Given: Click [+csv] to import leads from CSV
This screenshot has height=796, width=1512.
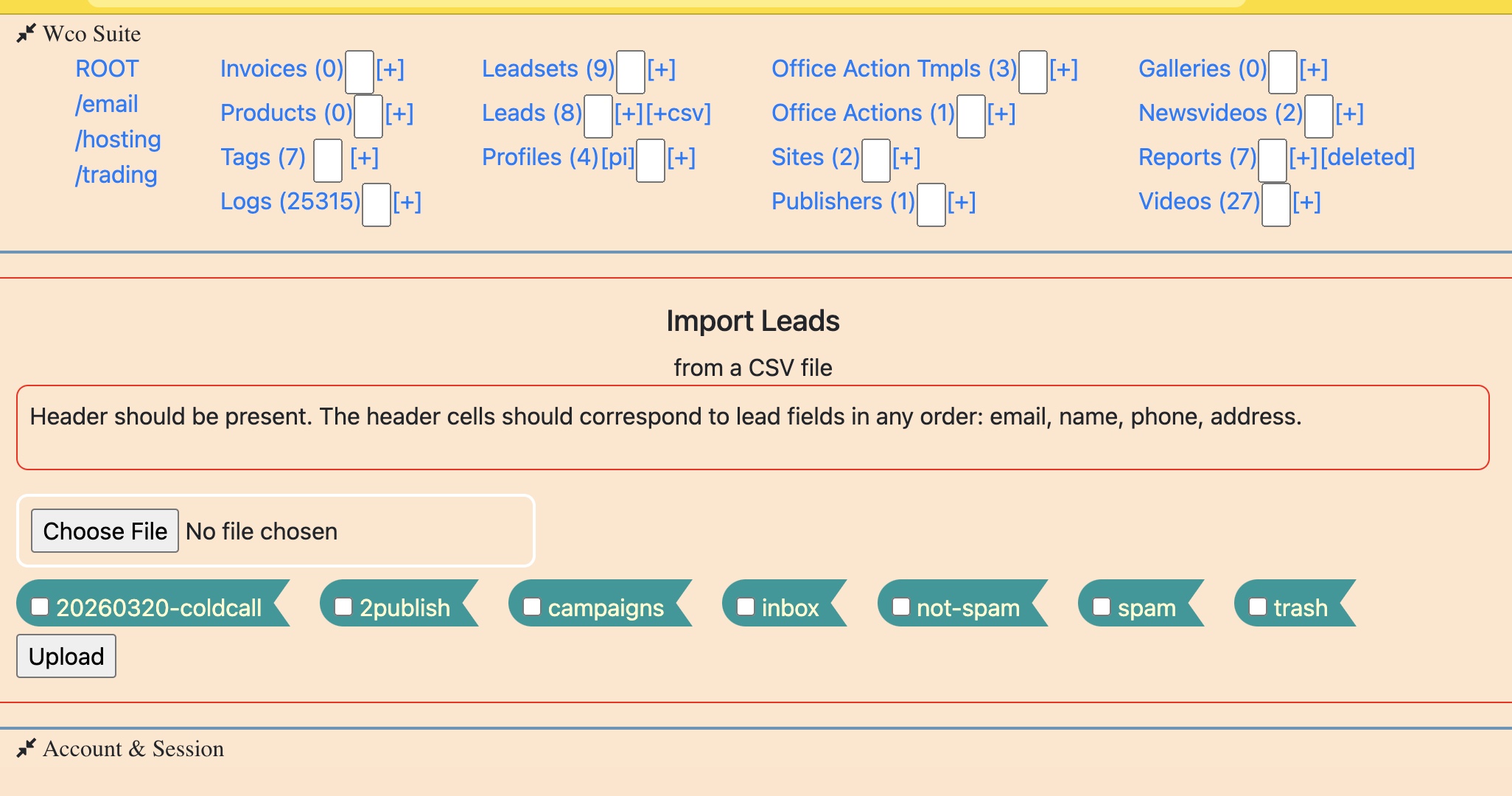Looking at the screenshot, I should click(x=673, y=112).
